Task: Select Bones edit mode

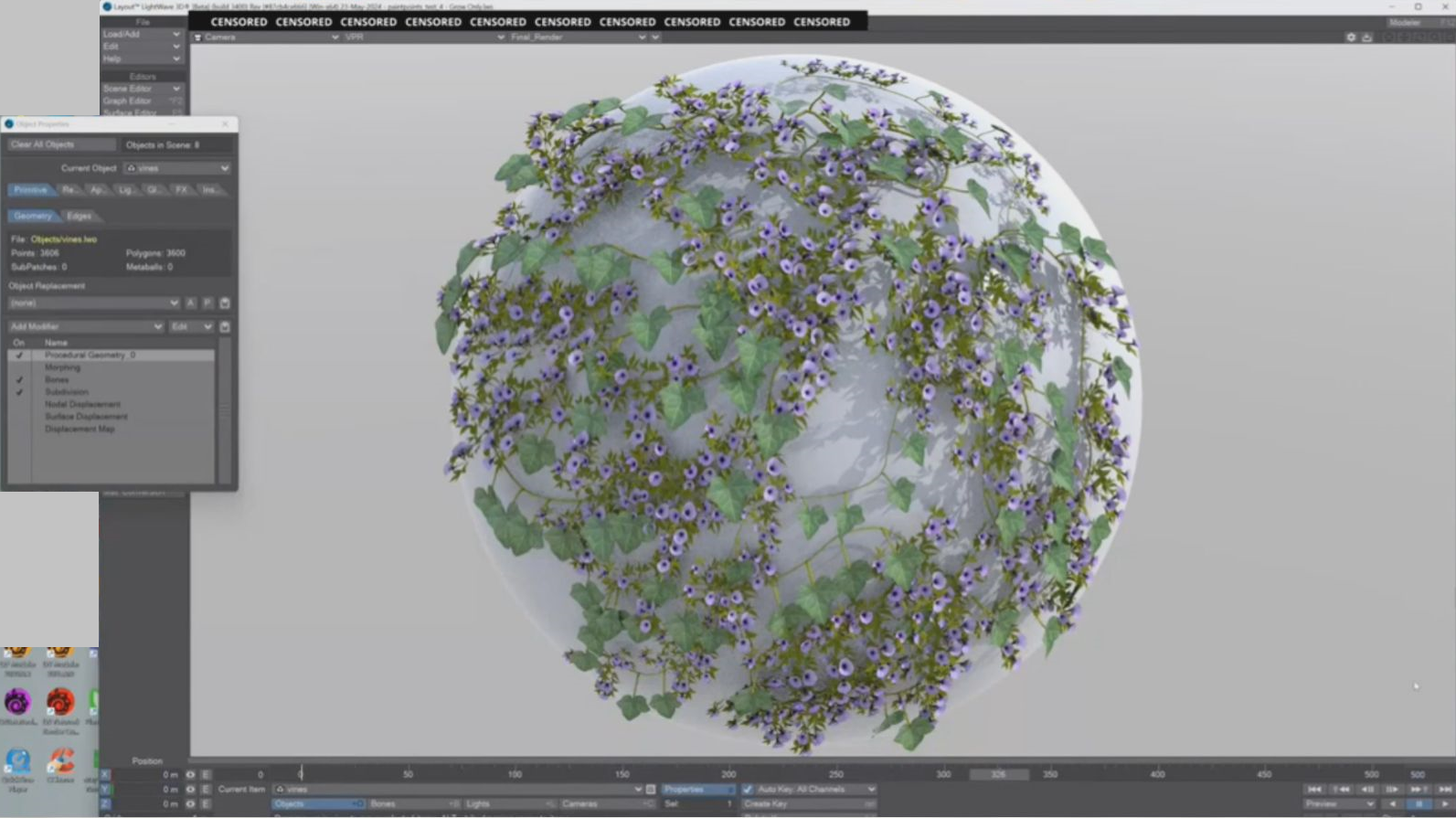Action: click(x=413, y=804)
